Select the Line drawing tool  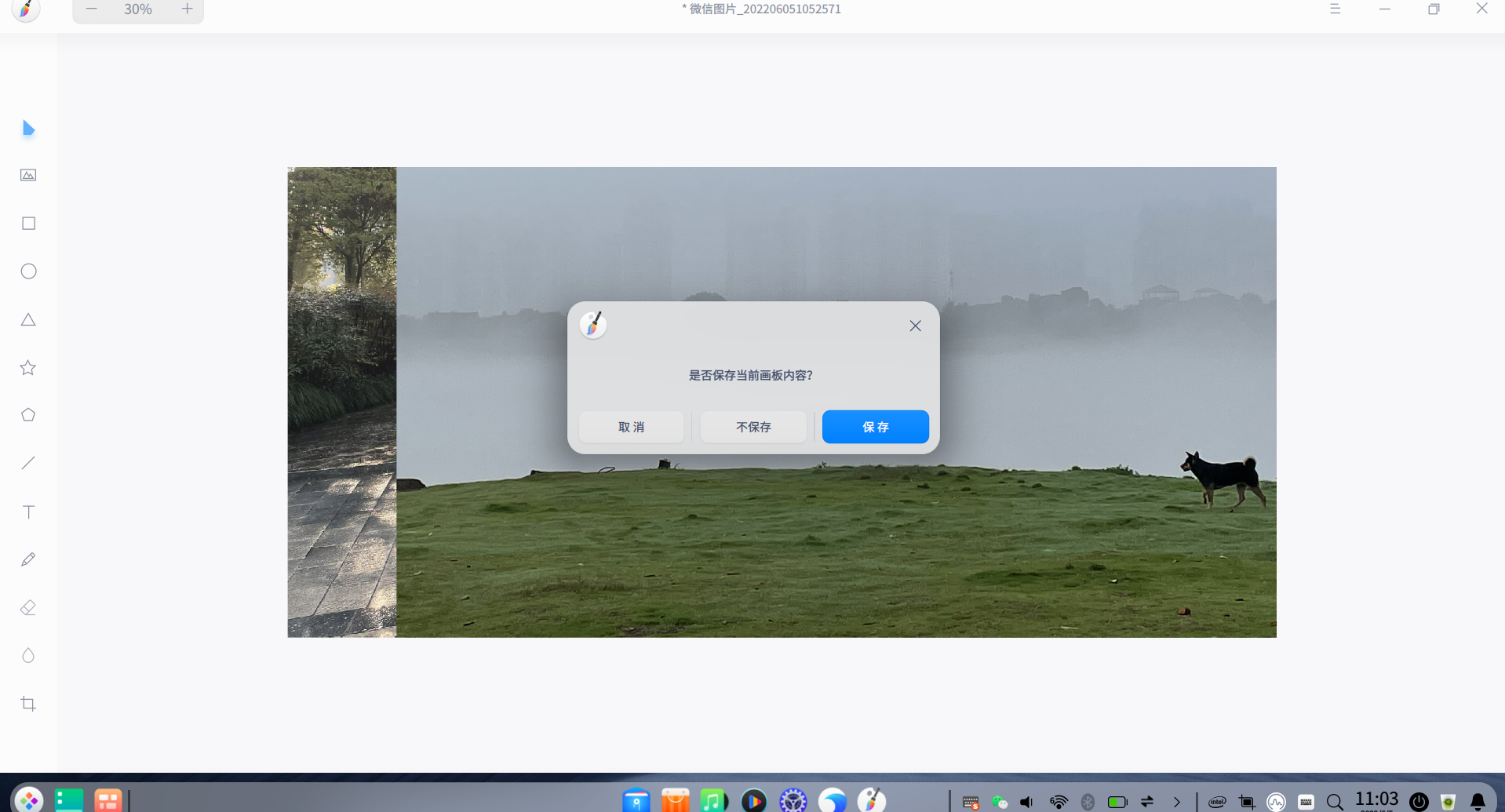point(28,463)
